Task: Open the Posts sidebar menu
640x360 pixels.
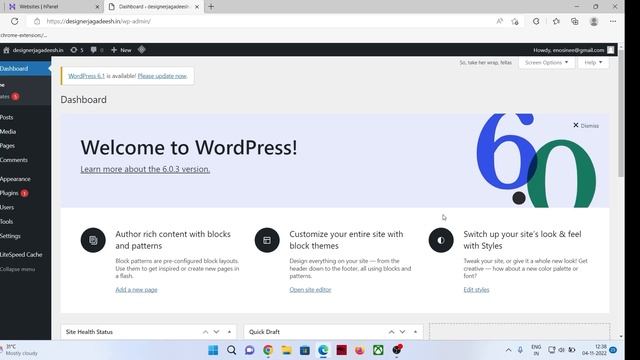Action: click(25, 117)
